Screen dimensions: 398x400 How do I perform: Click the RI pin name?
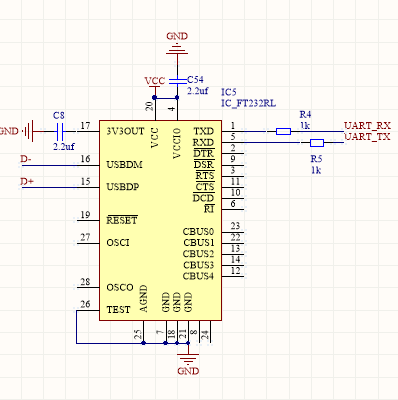click(x=209, y=209)
